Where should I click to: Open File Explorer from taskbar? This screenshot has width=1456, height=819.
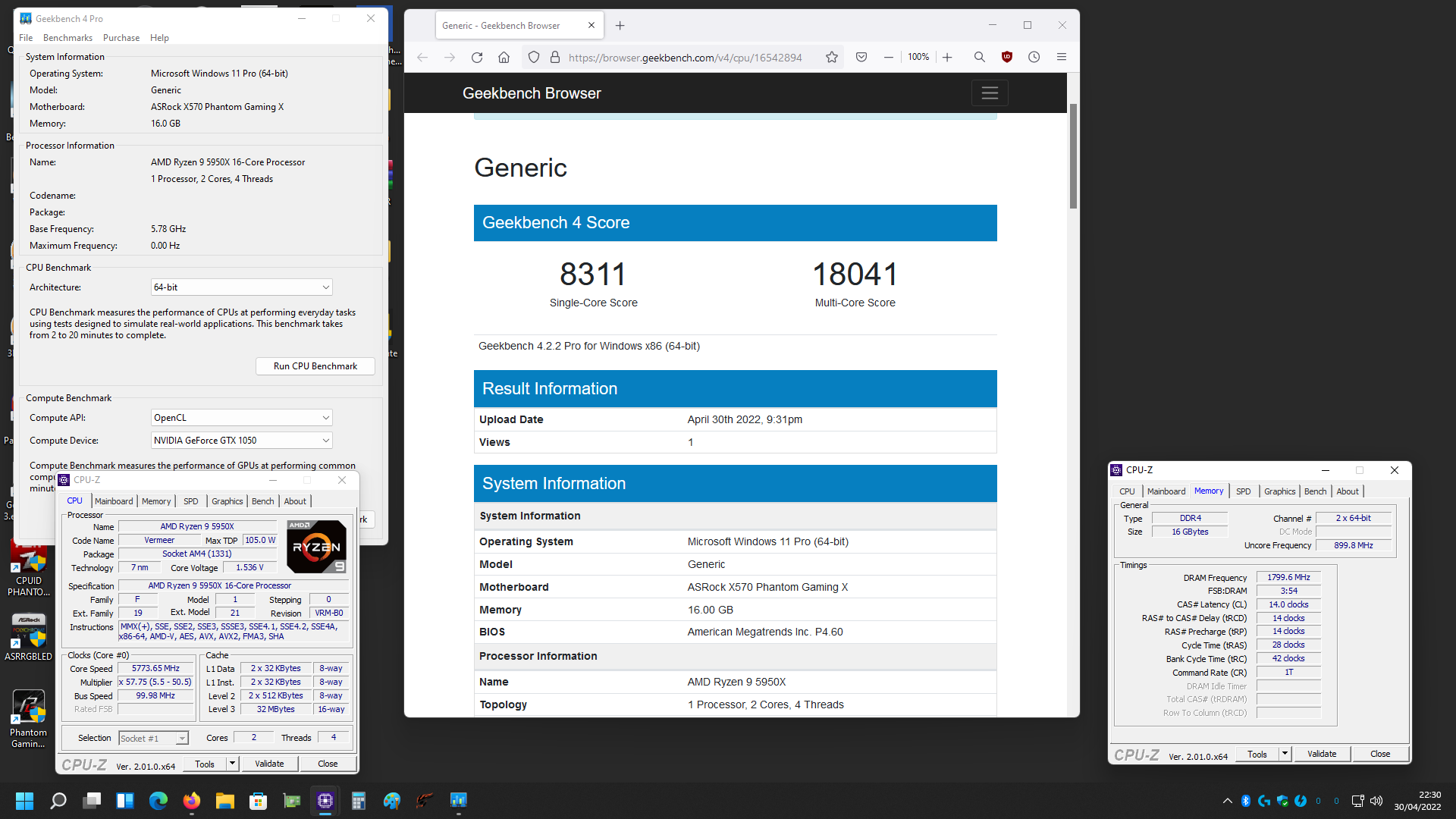point(225,801)
